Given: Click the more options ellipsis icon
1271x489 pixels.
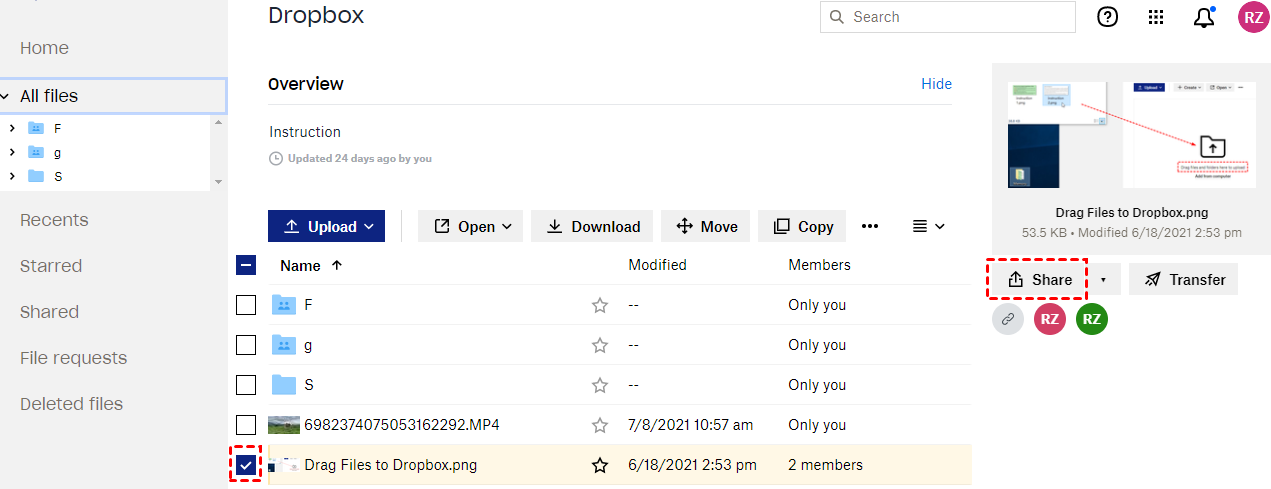Looking at the screenshot, I should (870, 227).
